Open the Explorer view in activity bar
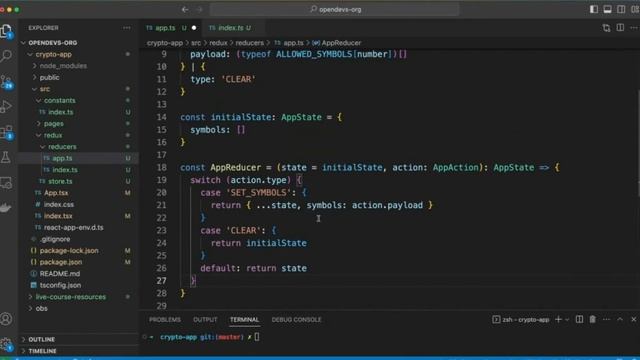The height and width of the screenshot is (360, 640). [6, 31]
